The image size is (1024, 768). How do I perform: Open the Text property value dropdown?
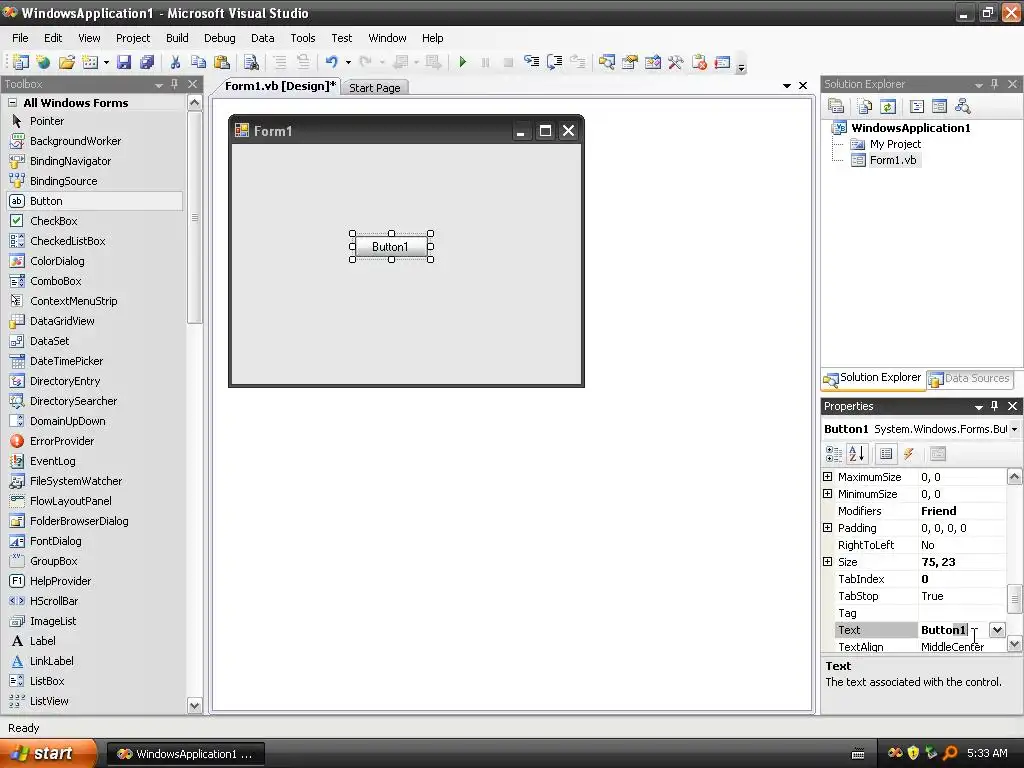coord(997,630)
